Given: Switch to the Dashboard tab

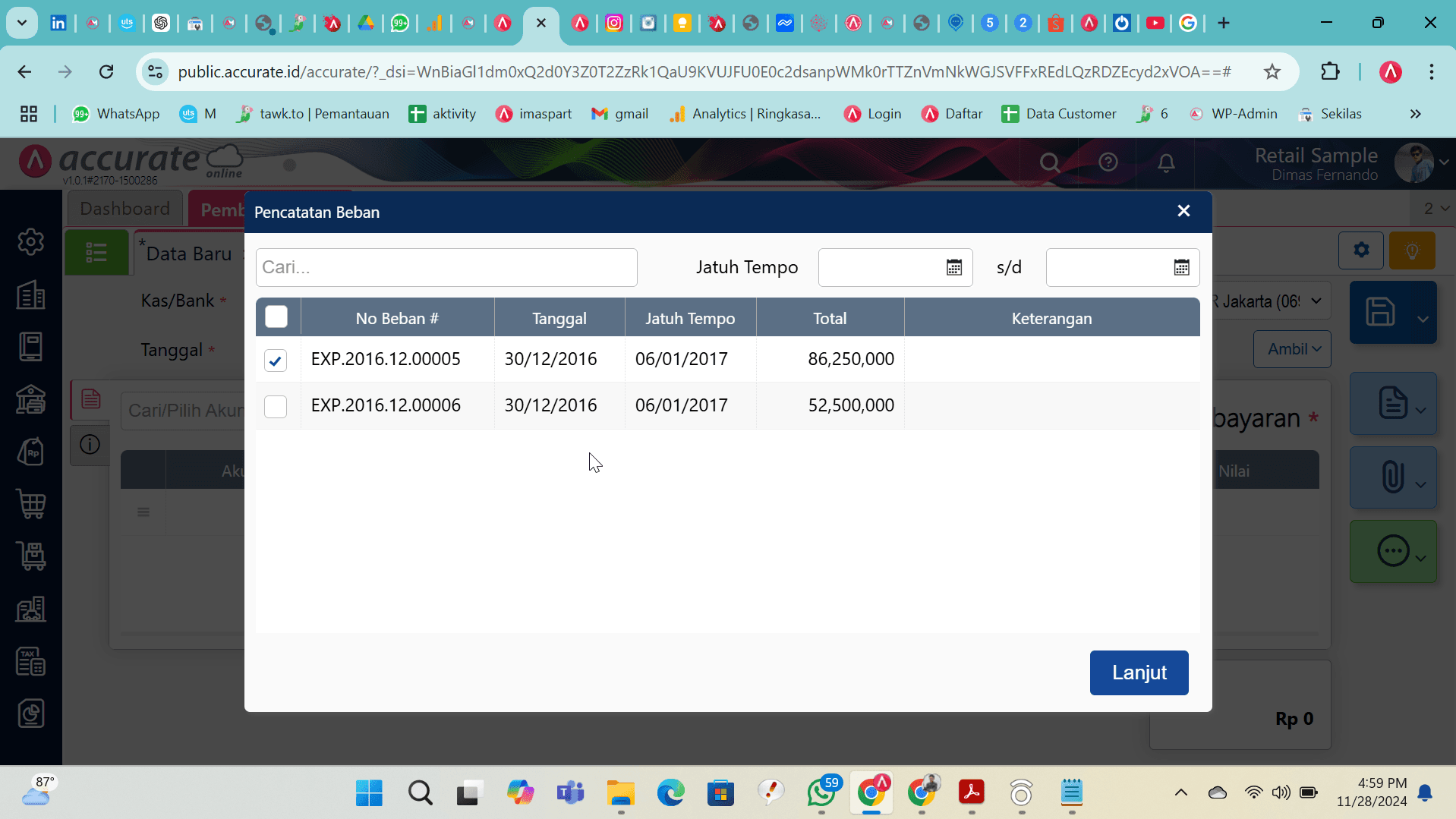Looking at the screenshot, I should pyautogui.click(x=124, y=209).
